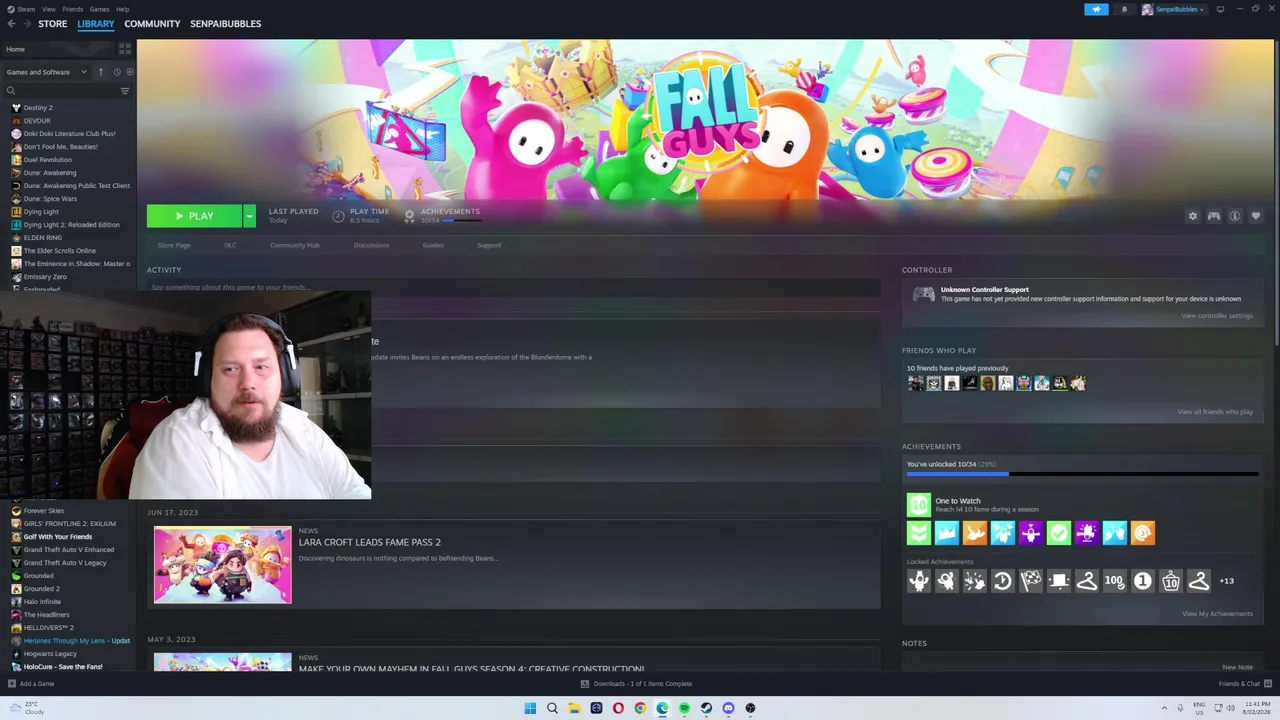Open the Support link
Viewport: 1280px width, 720px height.
pyautogui.click(x=489, y=245)
